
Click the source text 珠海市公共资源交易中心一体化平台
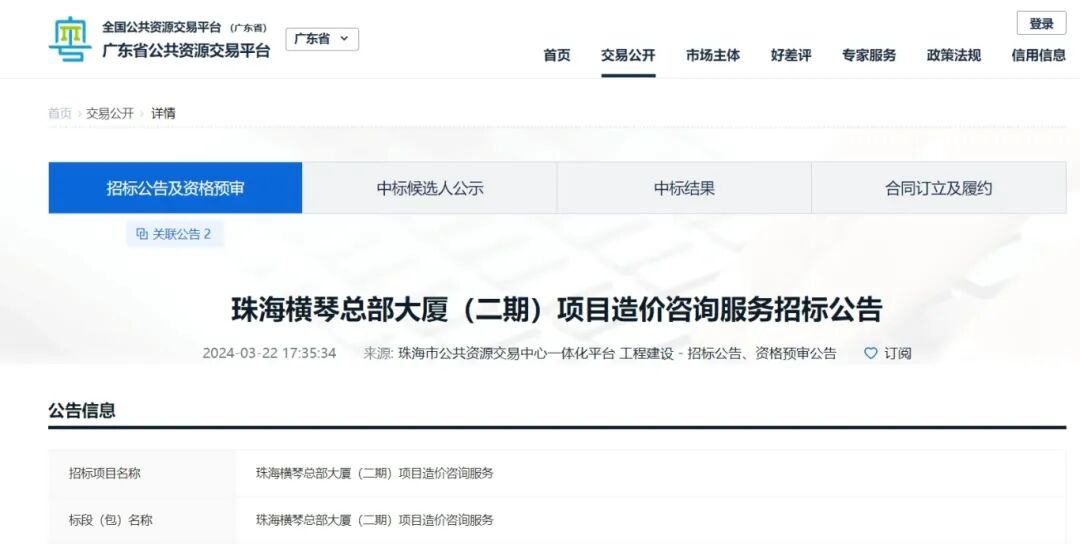[x=506, y=353]
